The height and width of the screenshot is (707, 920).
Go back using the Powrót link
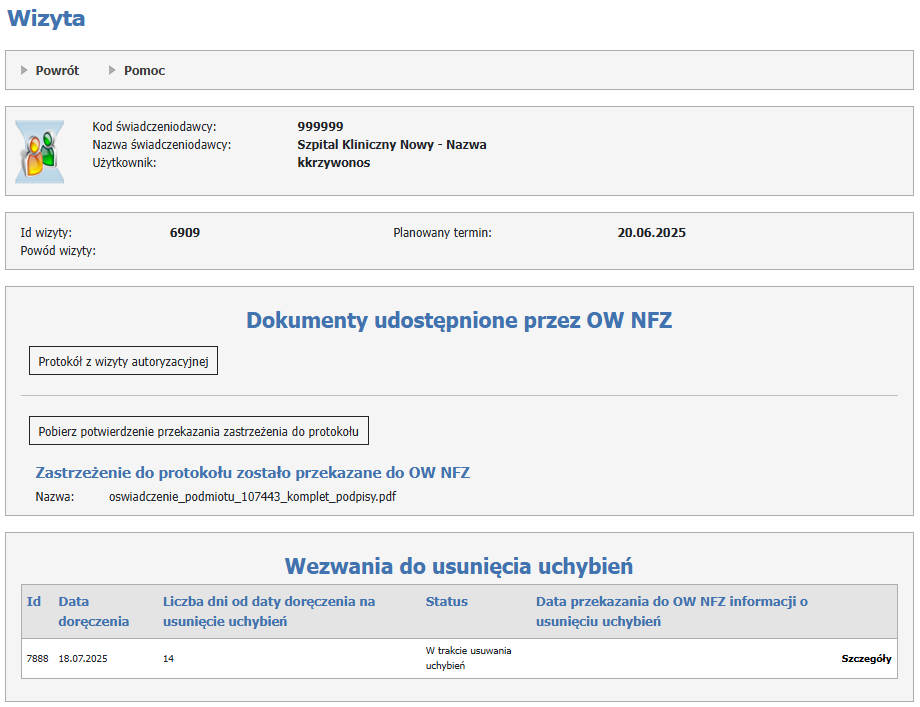(57, 71)
